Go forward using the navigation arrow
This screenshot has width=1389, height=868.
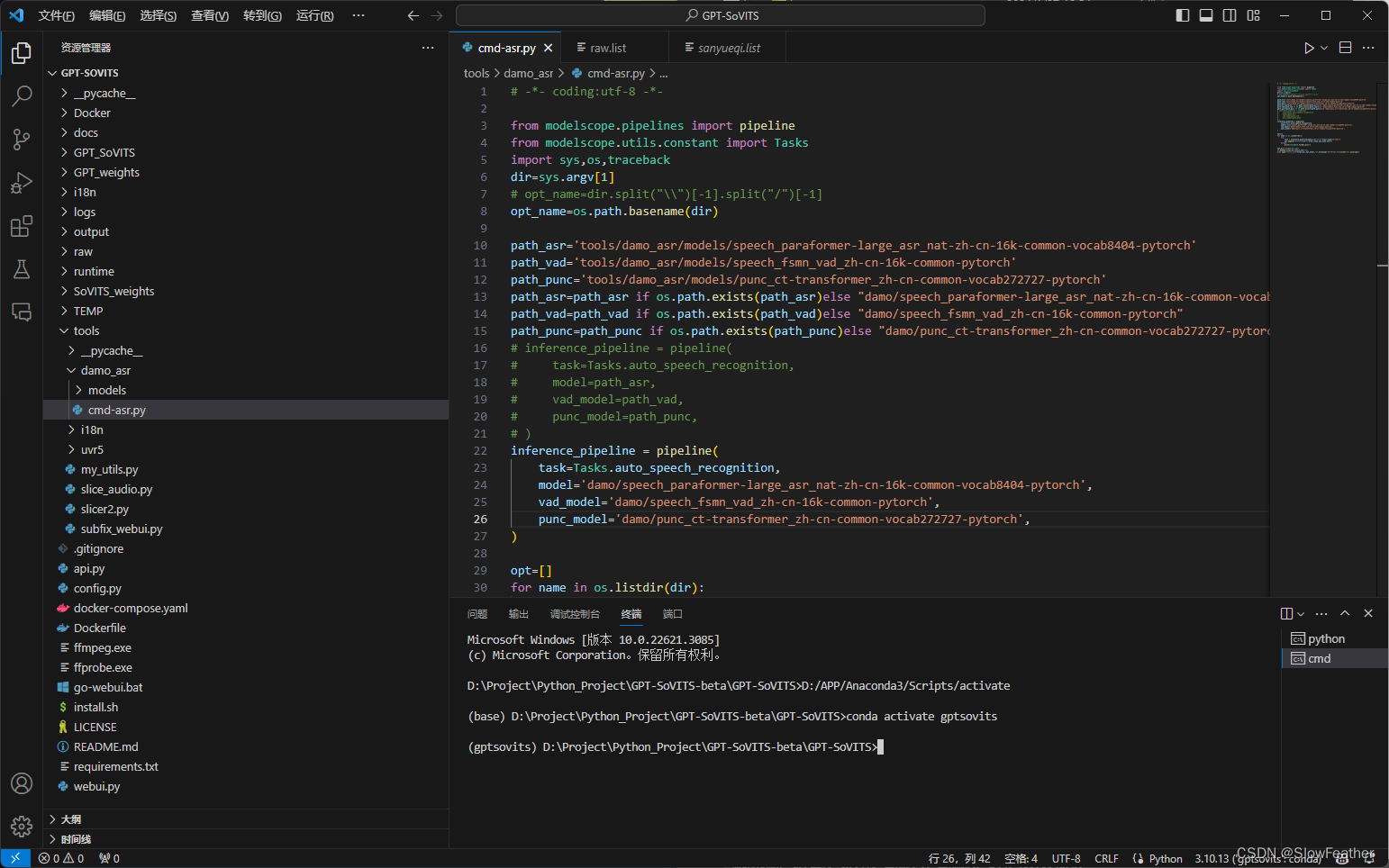tap(437, 15)
